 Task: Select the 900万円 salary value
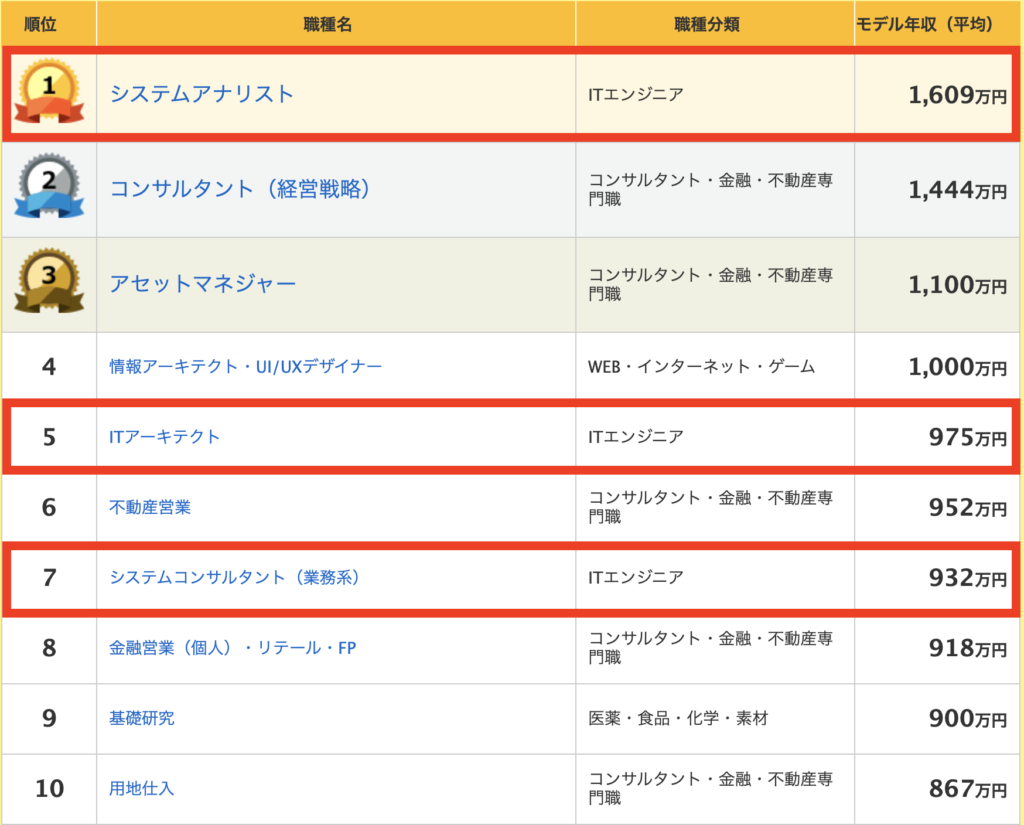click(968, 719)
